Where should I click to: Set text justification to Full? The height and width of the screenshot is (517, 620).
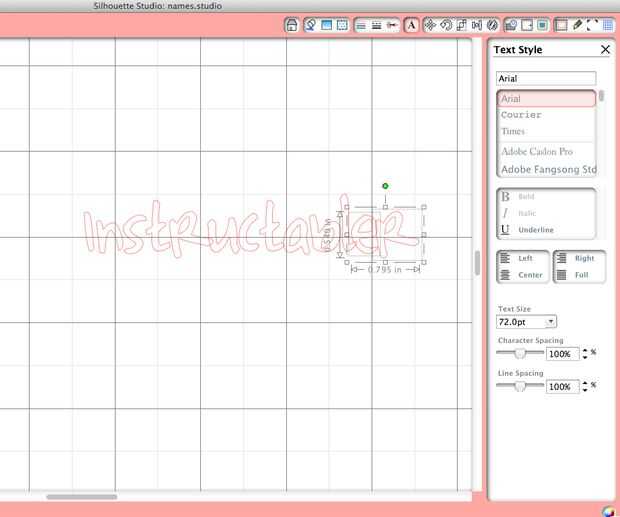[x=579, y=275]
